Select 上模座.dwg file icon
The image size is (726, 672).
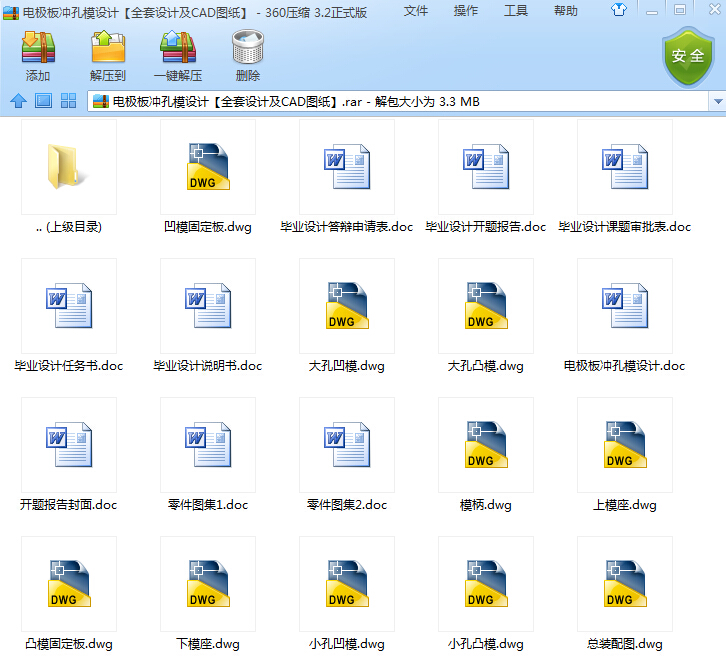pos(625,445)
